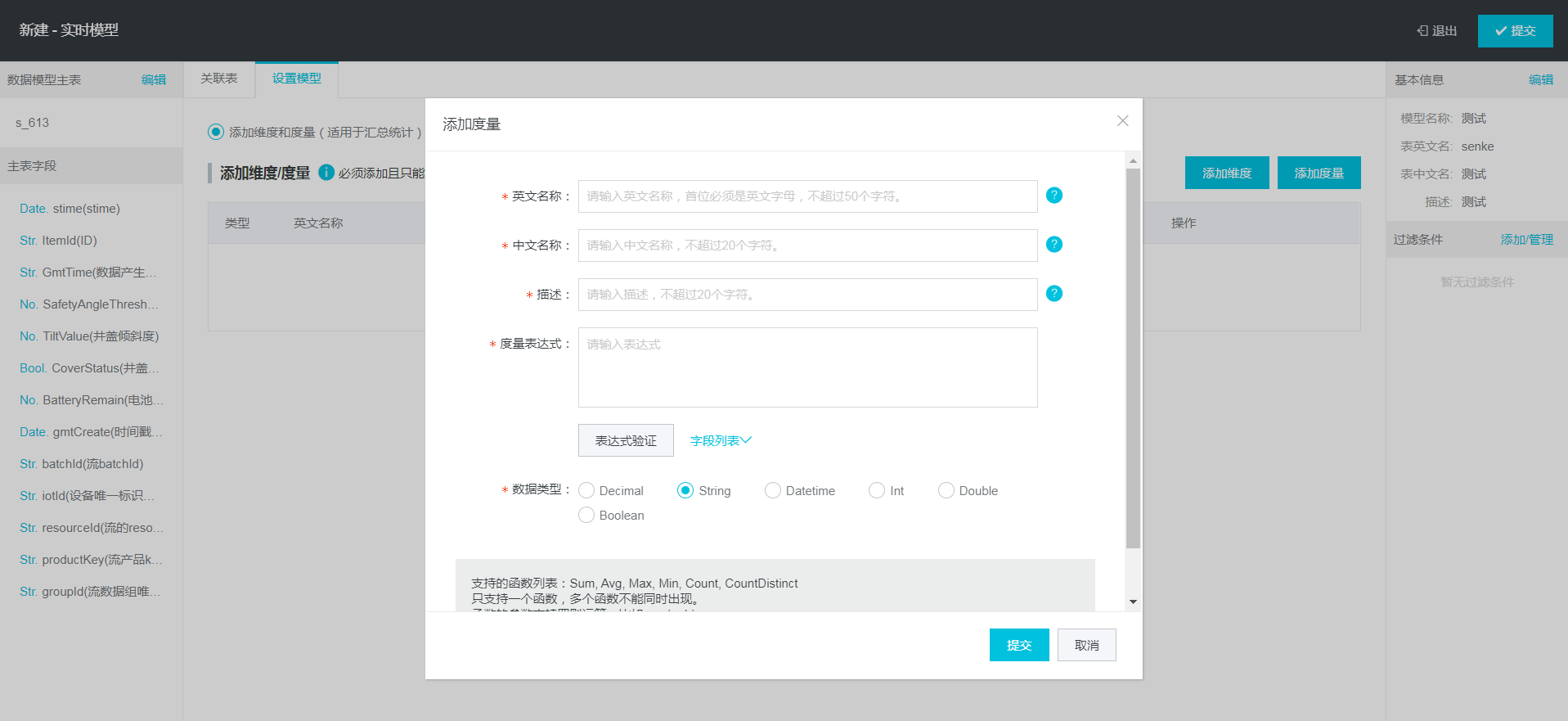
Task: Select field BatteryRemain in list
Action: click(91, 400)
